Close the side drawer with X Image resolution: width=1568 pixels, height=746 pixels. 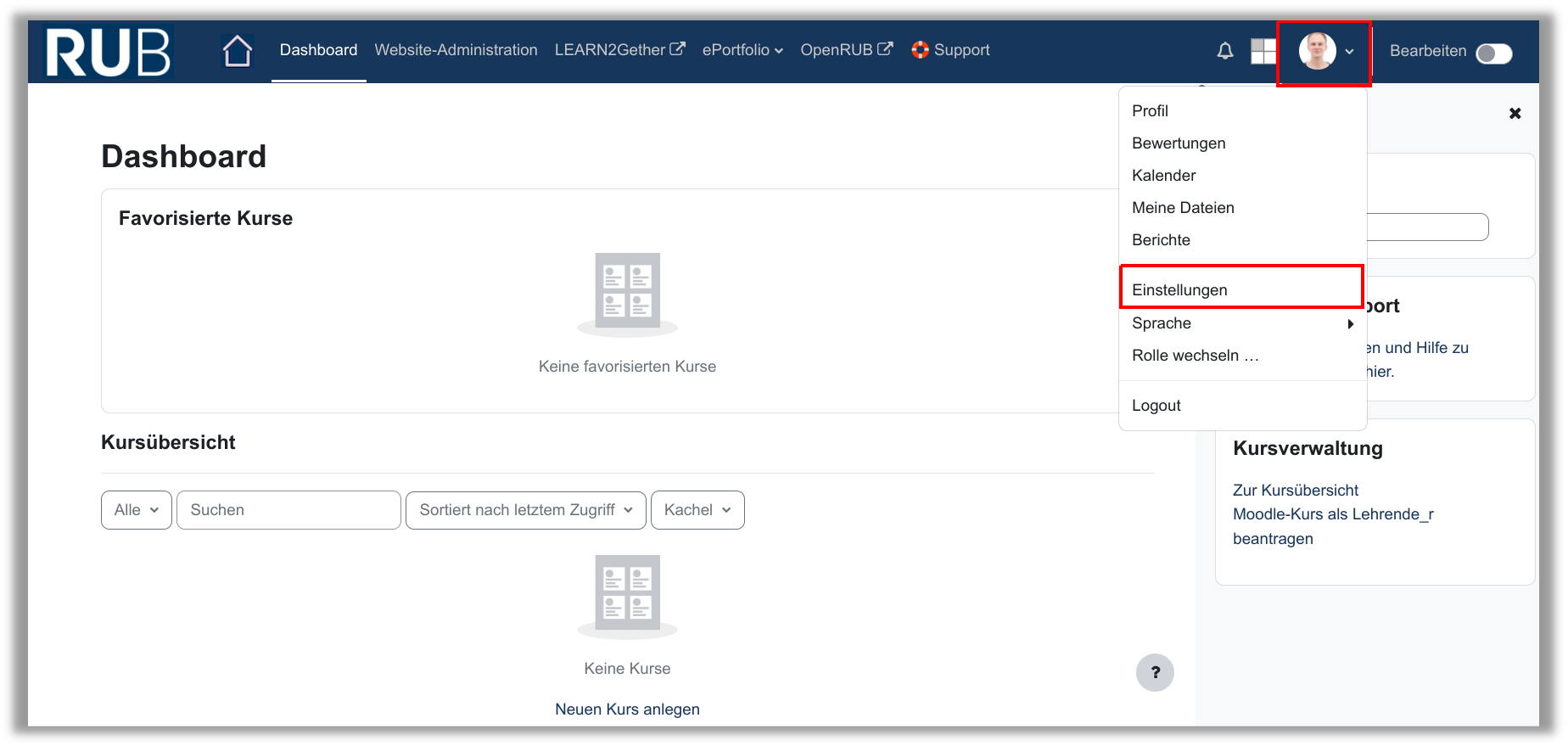[1515, 113]
